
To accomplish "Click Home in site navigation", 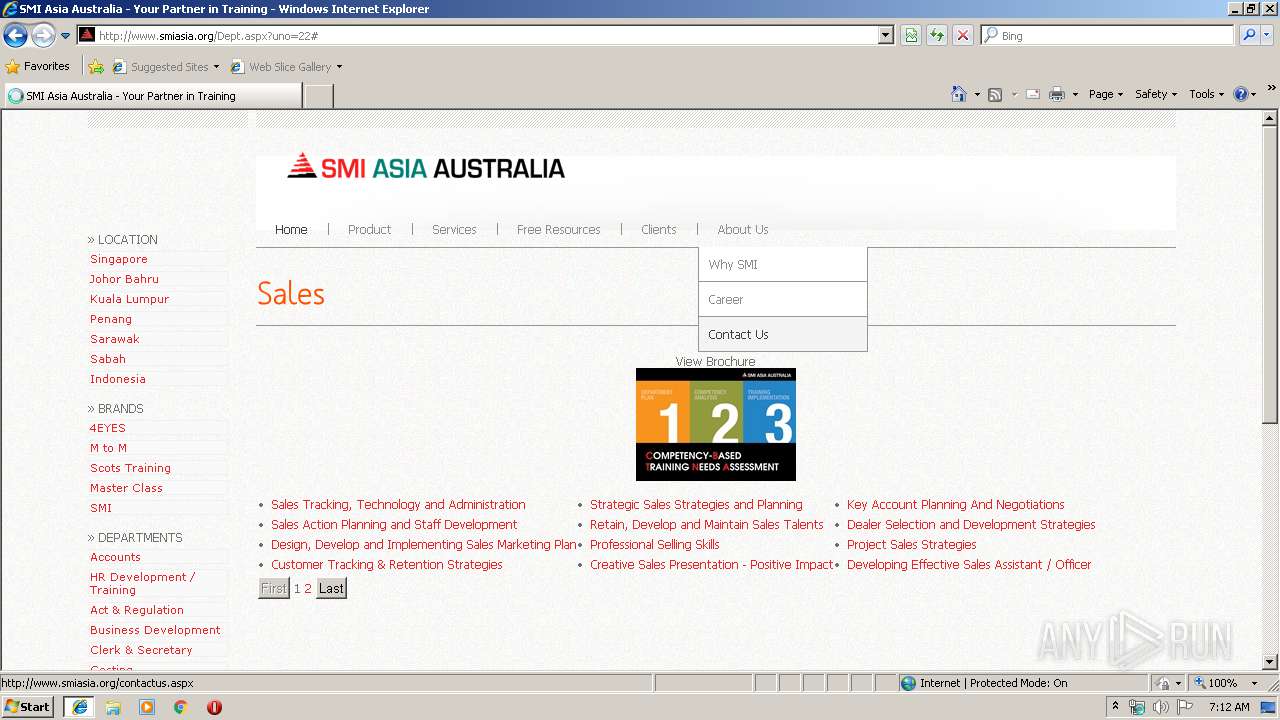I will [291, 229].
